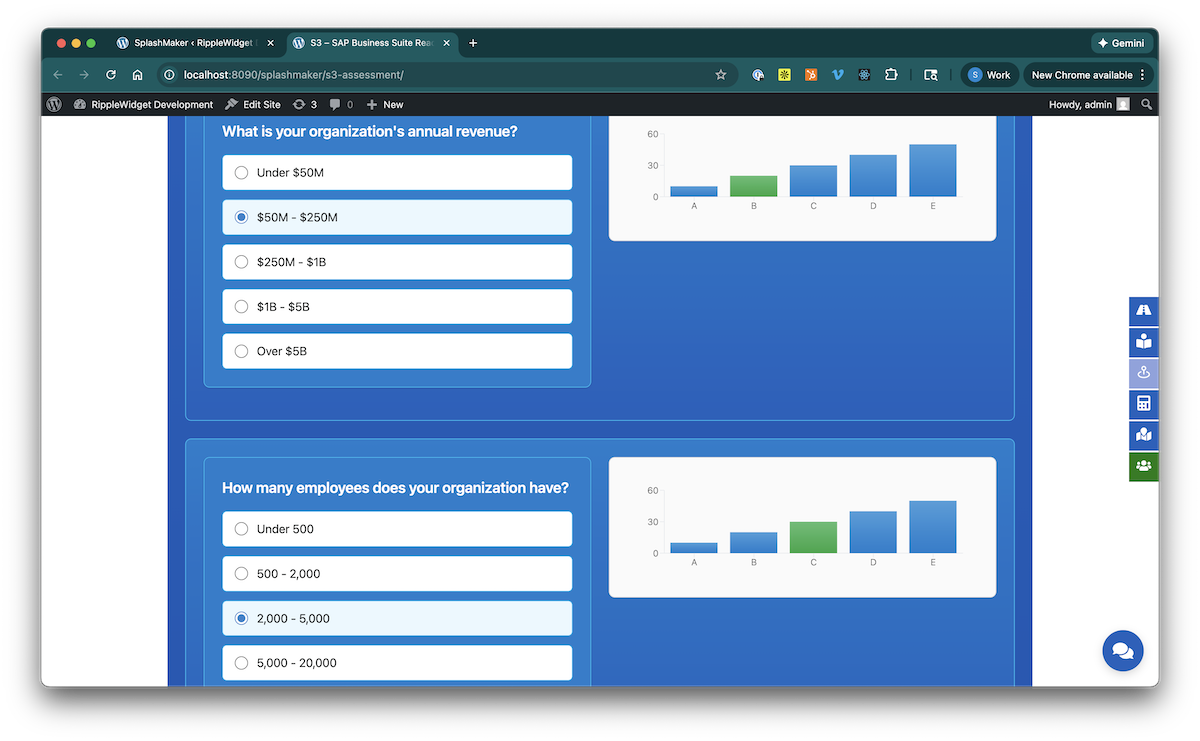The height and width of the screenshot is (741, 1200).
Task: Click the green users group icon
Action: coord(1144,466)
